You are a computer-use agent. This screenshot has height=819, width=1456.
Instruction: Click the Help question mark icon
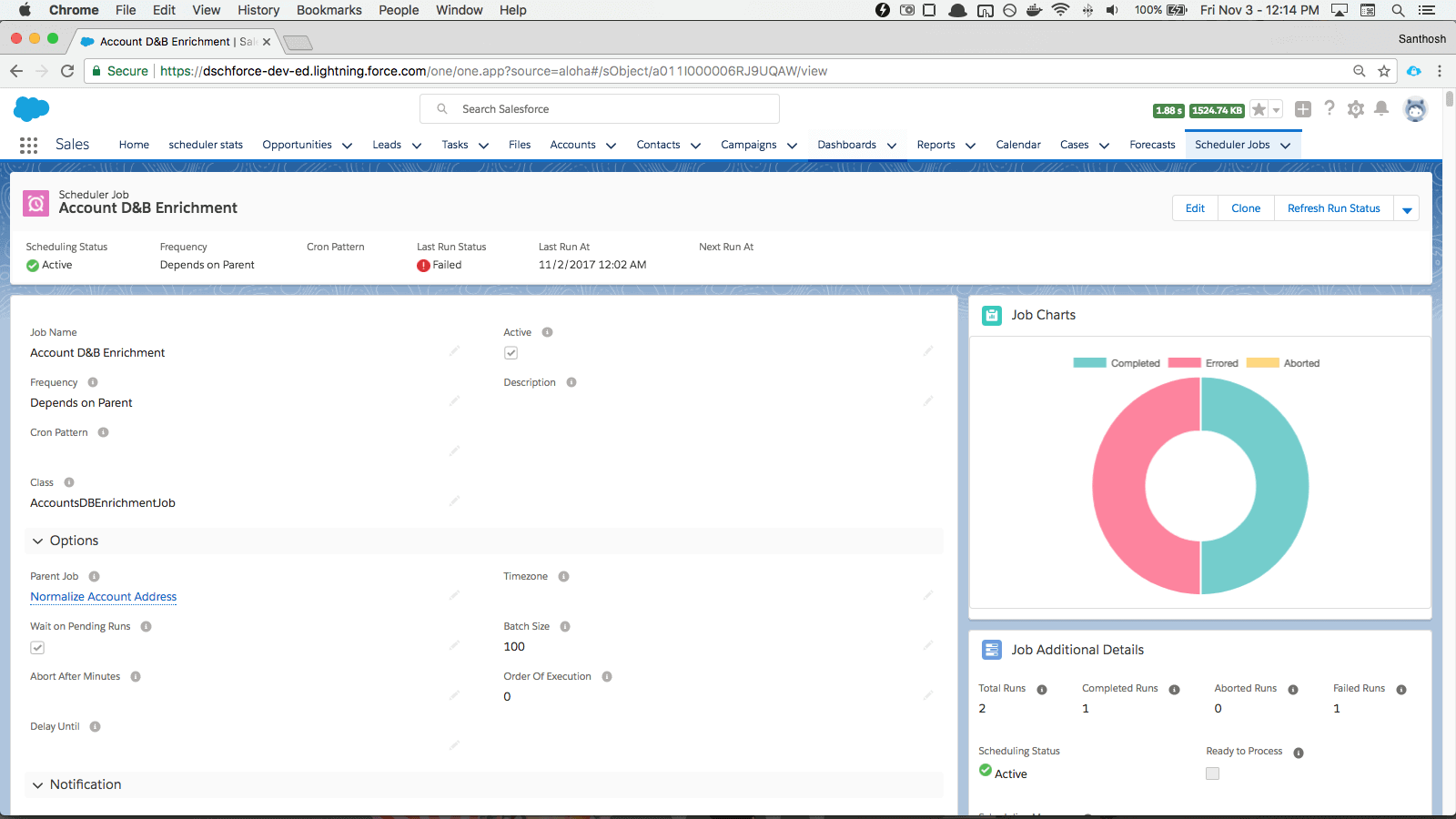[x=1330, y=109]
